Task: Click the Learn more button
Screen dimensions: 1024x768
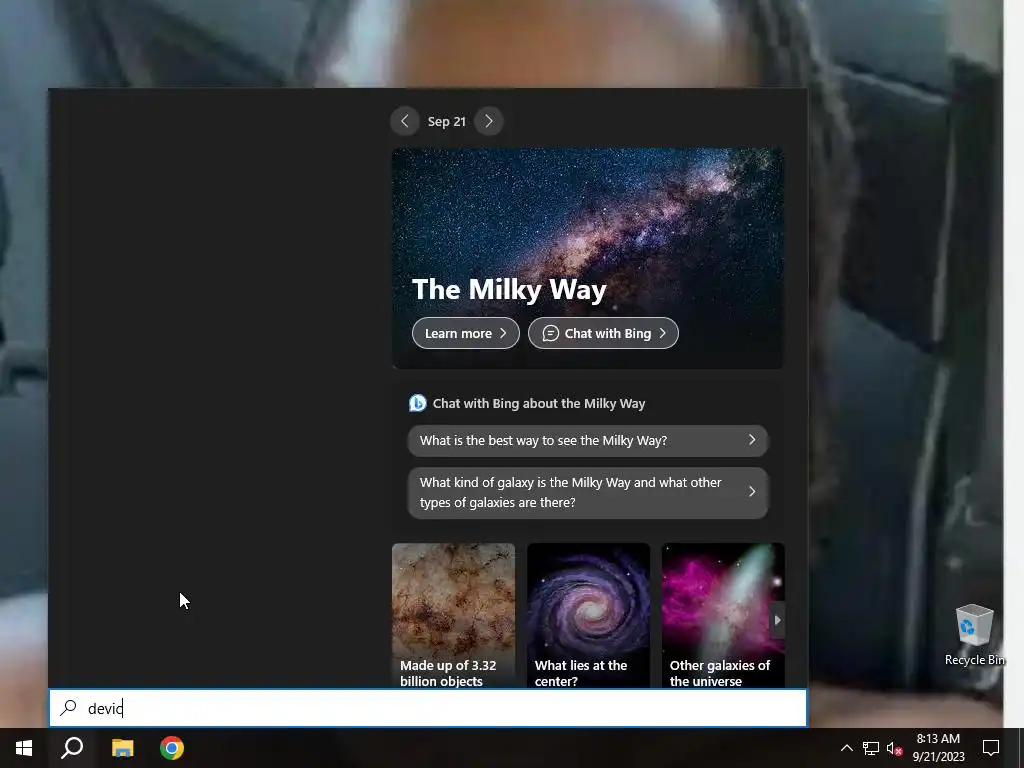Action: click(466, 333)
